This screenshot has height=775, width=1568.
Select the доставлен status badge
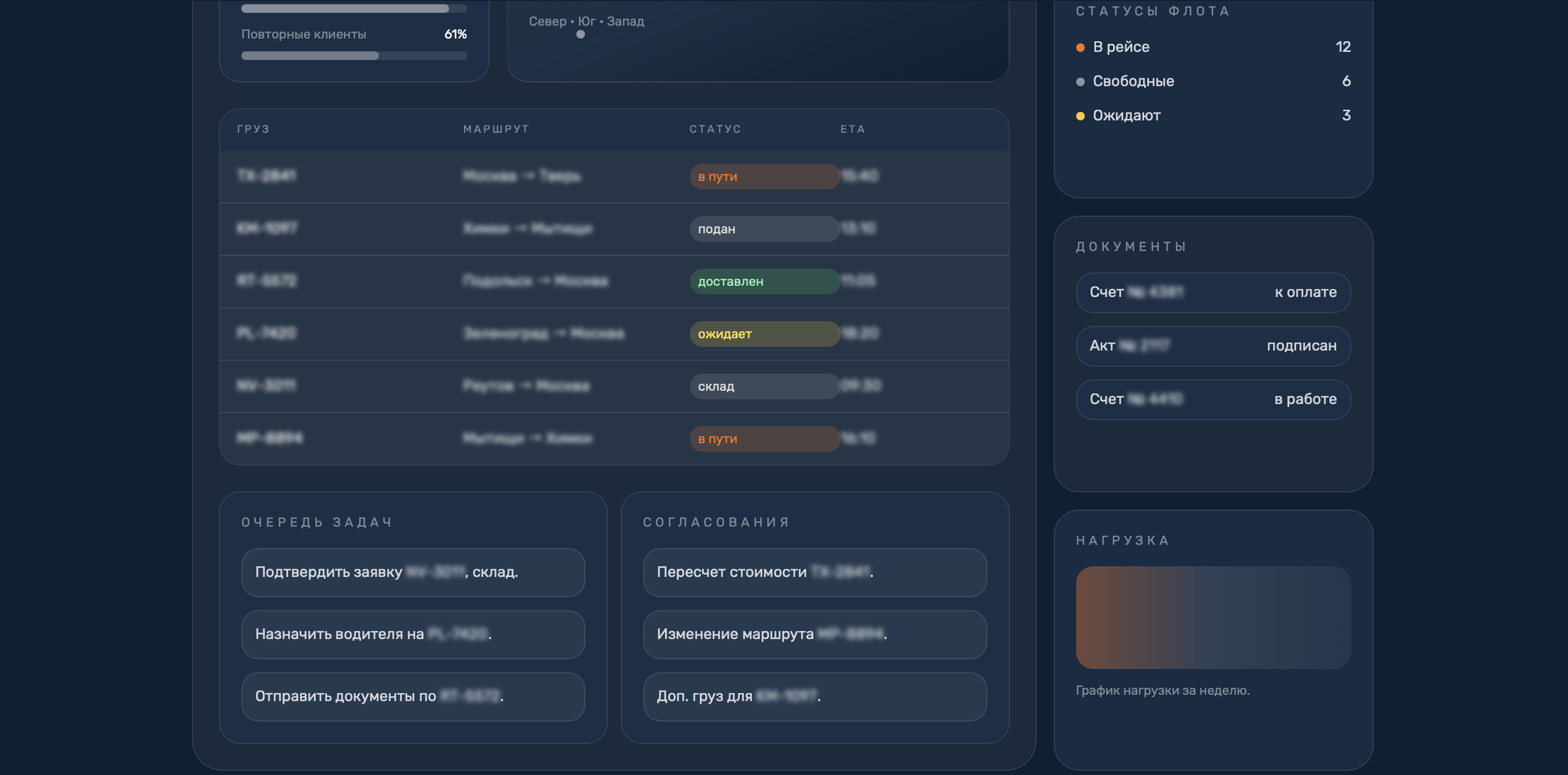[764, 282]
